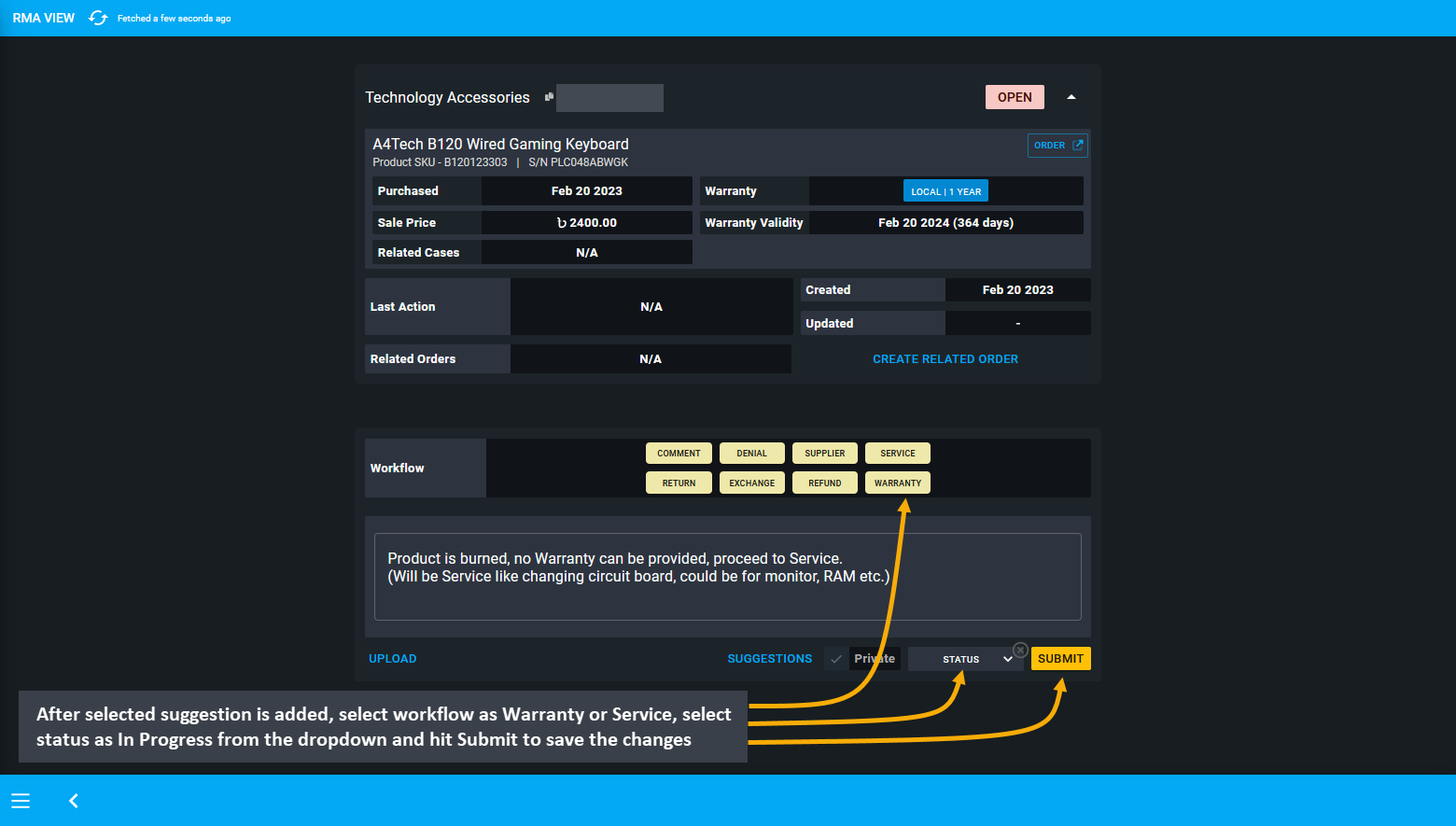Click the LOCAL | 1 YEAR warranty badge
1456x826 pixels.
pos(945,191)
